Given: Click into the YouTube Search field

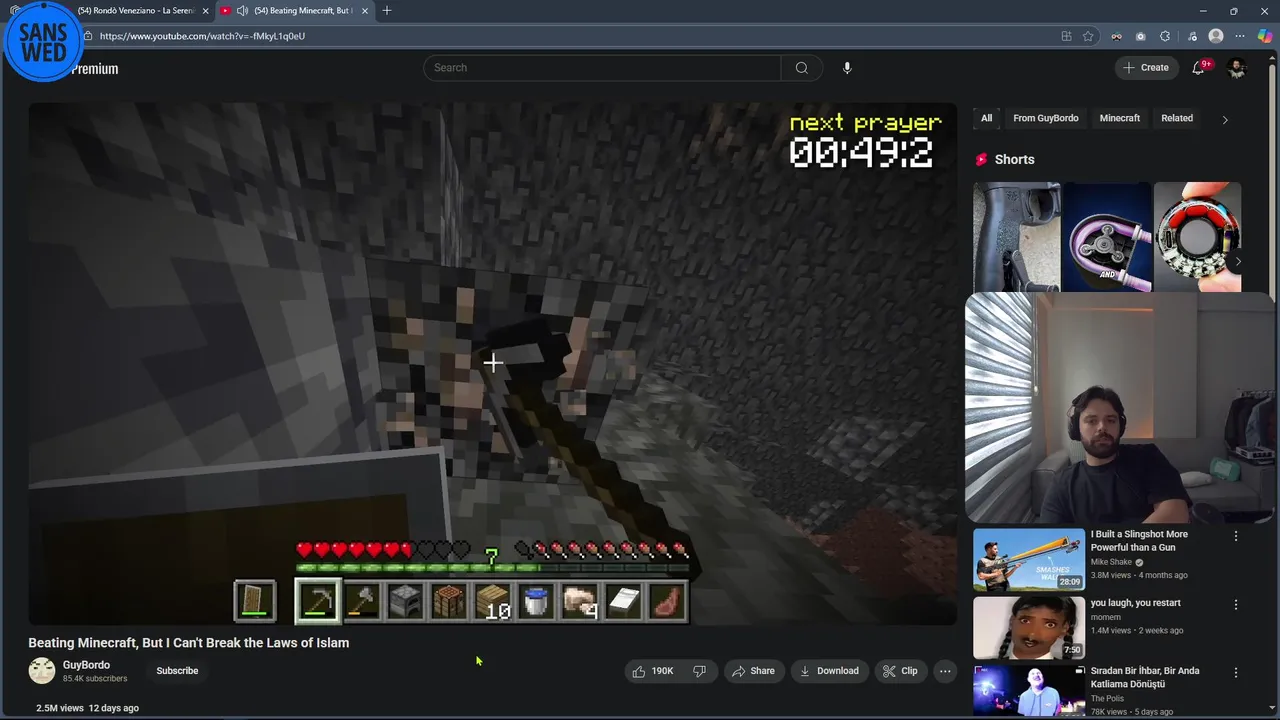Looking at the screenshot, I should tap(602, 68).
